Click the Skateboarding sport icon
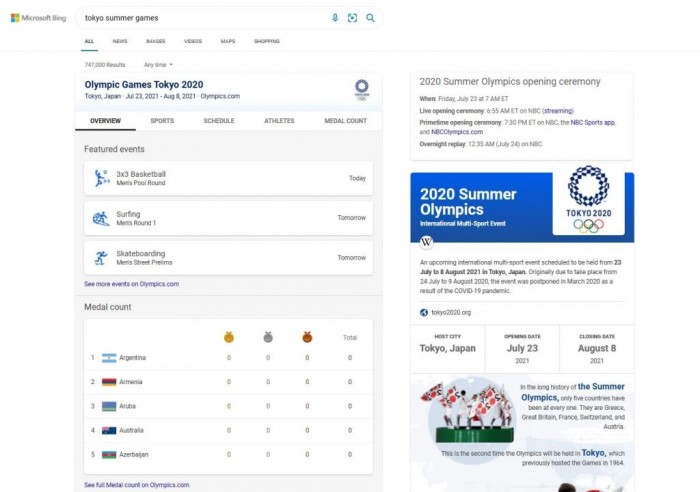 click(x=101, y=258)
